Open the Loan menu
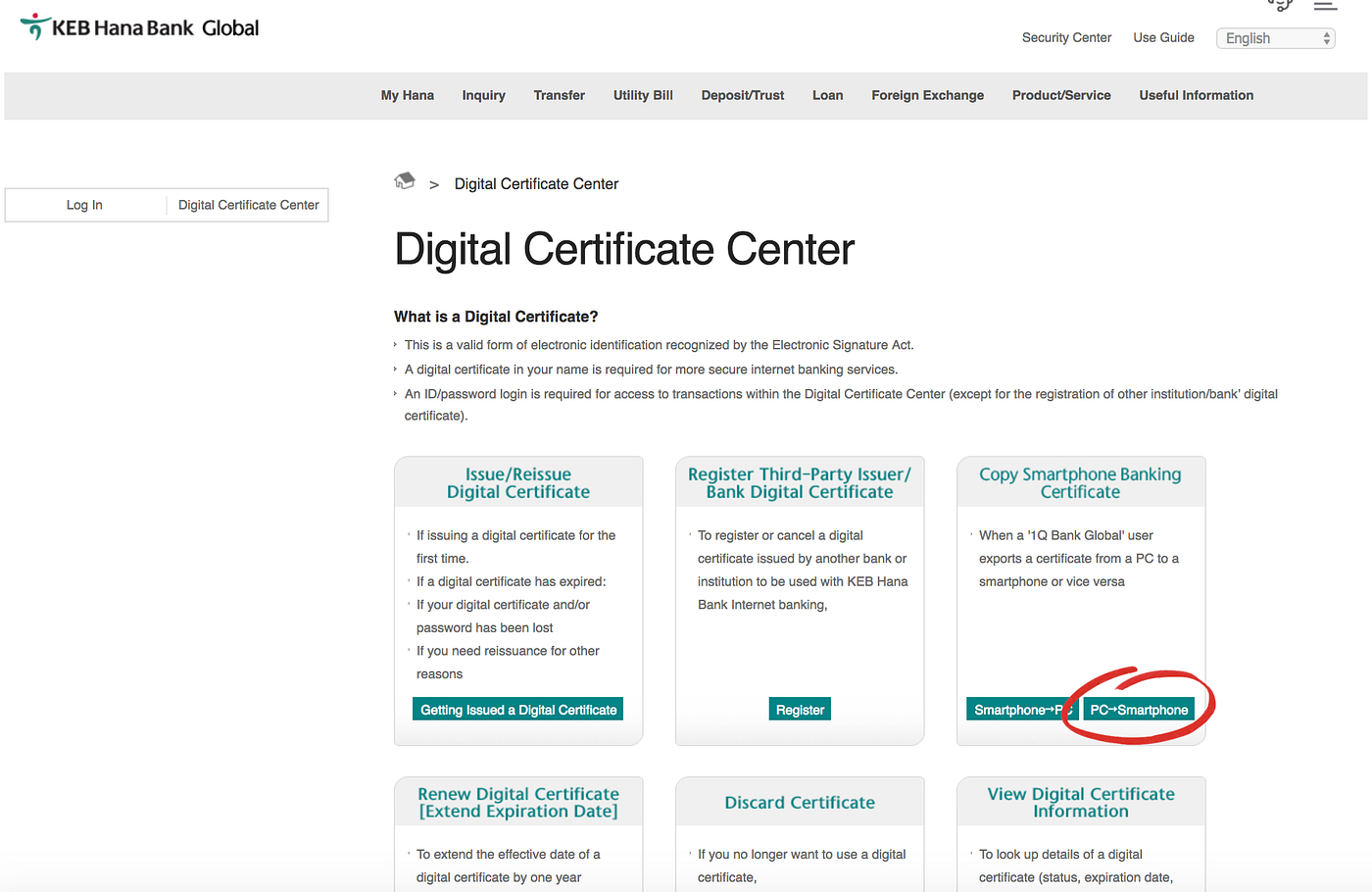 click(827, 95)
